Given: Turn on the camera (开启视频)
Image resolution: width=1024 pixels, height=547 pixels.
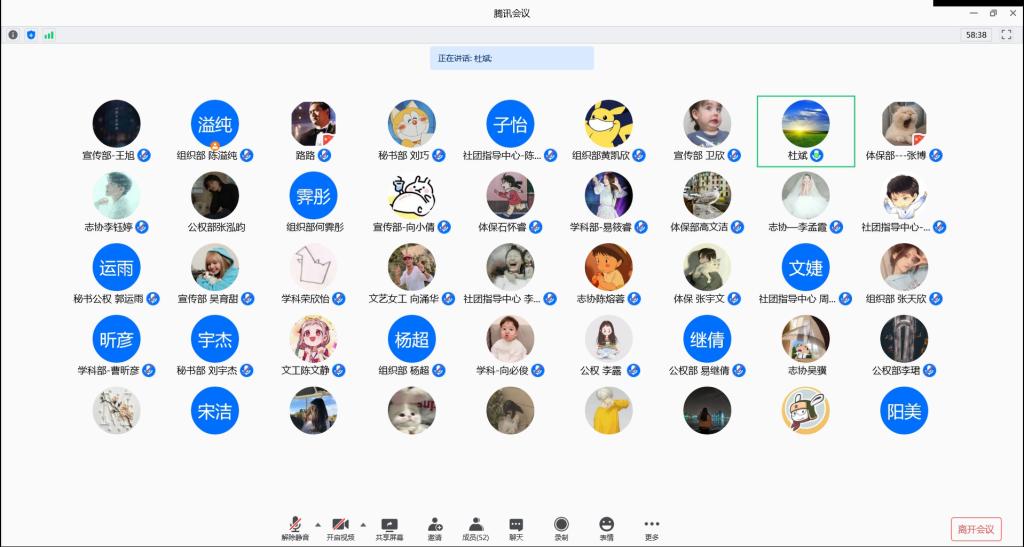Looking at the screenshot, I should (340, 527).
